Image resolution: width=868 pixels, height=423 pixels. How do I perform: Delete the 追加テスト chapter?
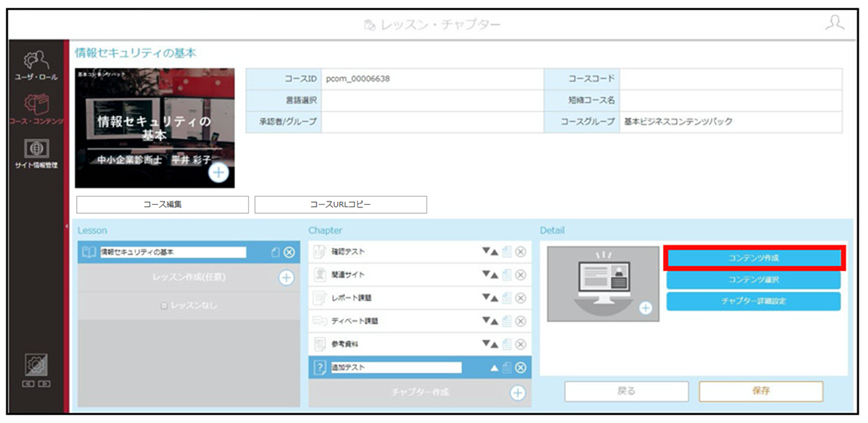520,368
